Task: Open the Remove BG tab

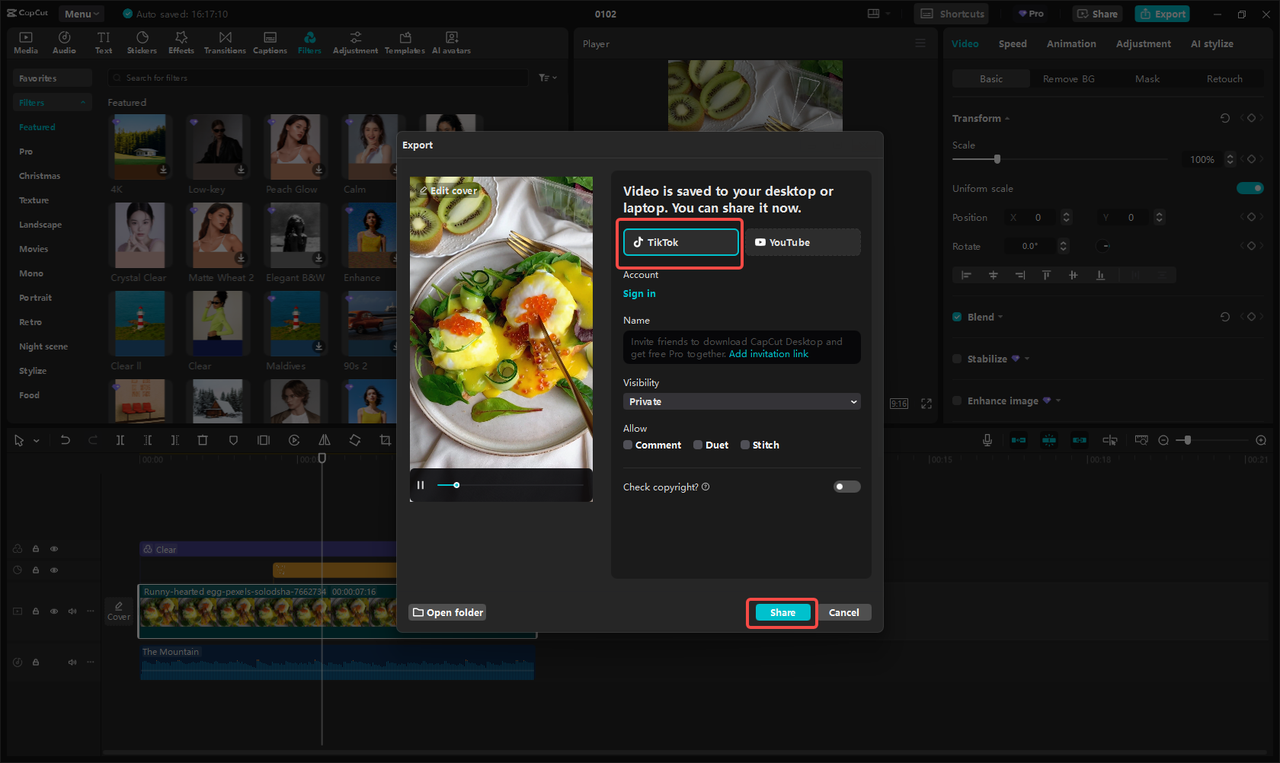Action: (1071, 78)
